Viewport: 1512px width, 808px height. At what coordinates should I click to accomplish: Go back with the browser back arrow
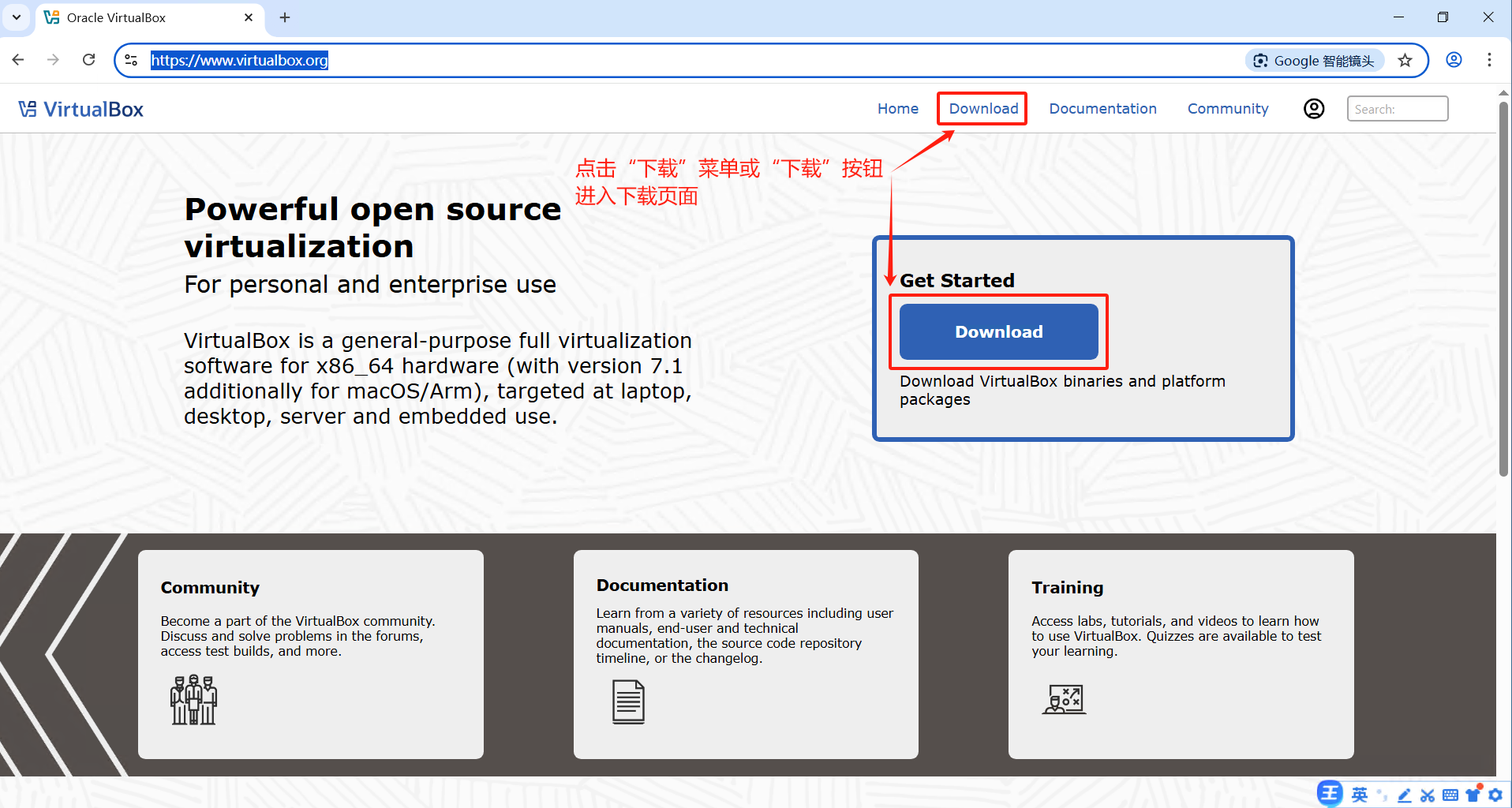tap(18, 60)
